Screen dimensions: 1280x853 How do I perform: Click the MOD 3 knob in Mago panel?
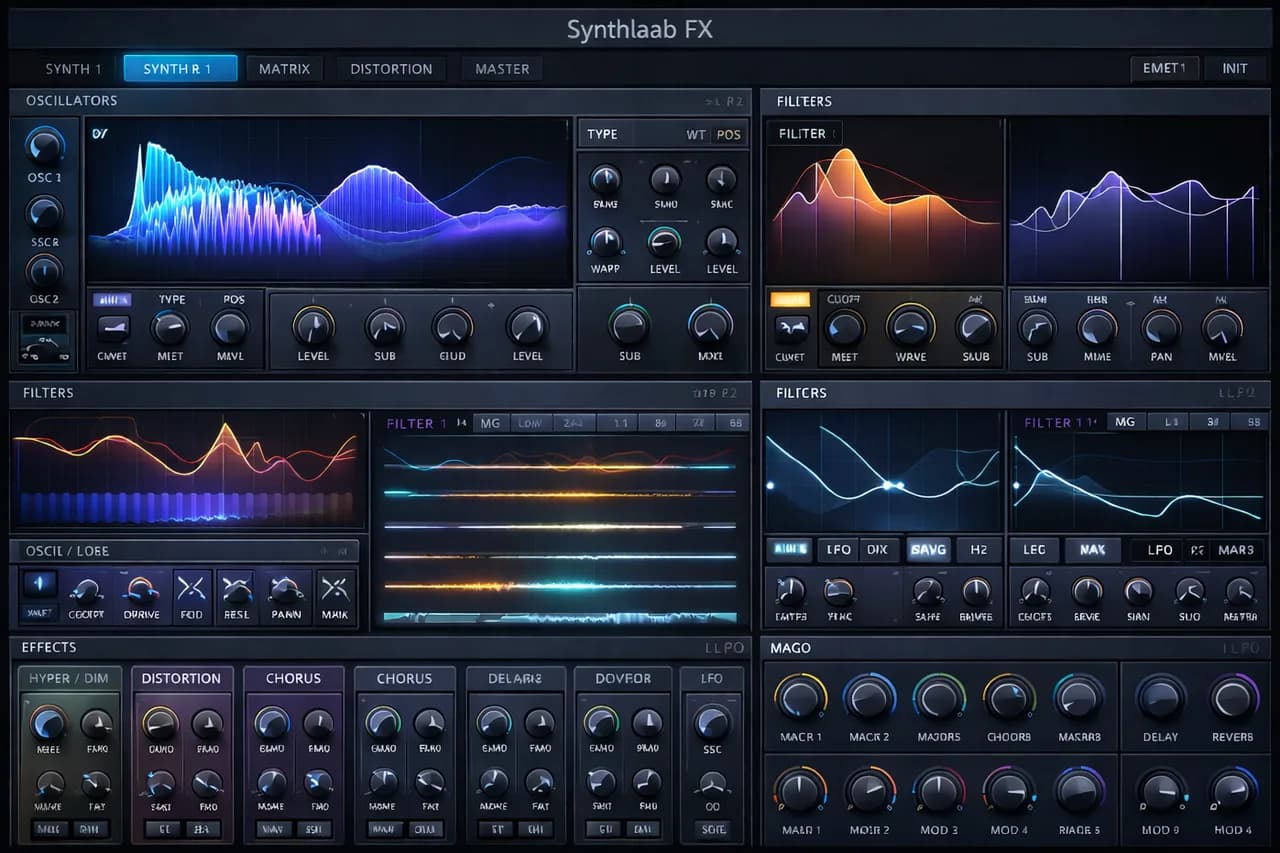click(939, 791)
